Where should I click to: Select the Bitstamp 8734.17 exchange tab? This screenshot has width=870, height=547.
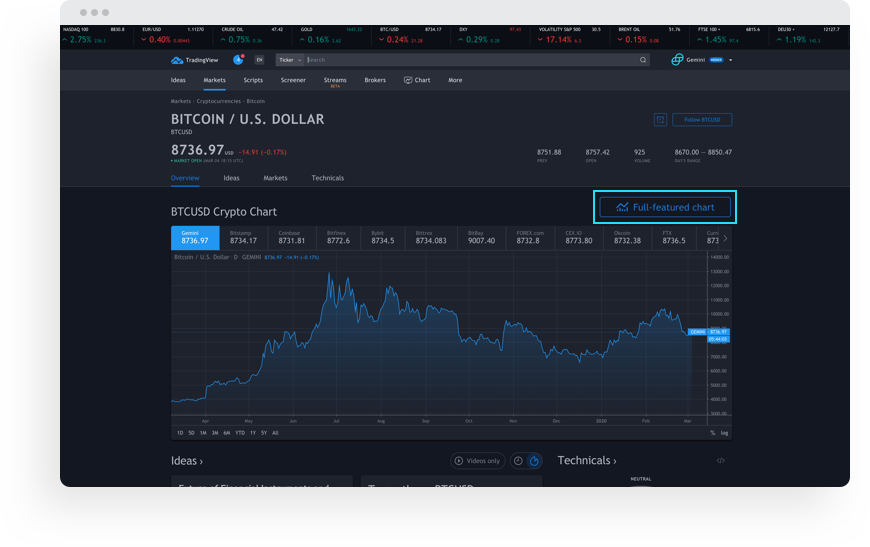point(244,238)
